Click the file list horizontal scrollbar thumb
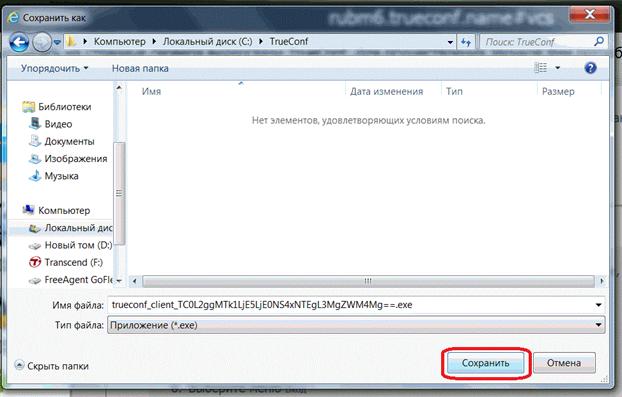 click(x=368, y=281)
